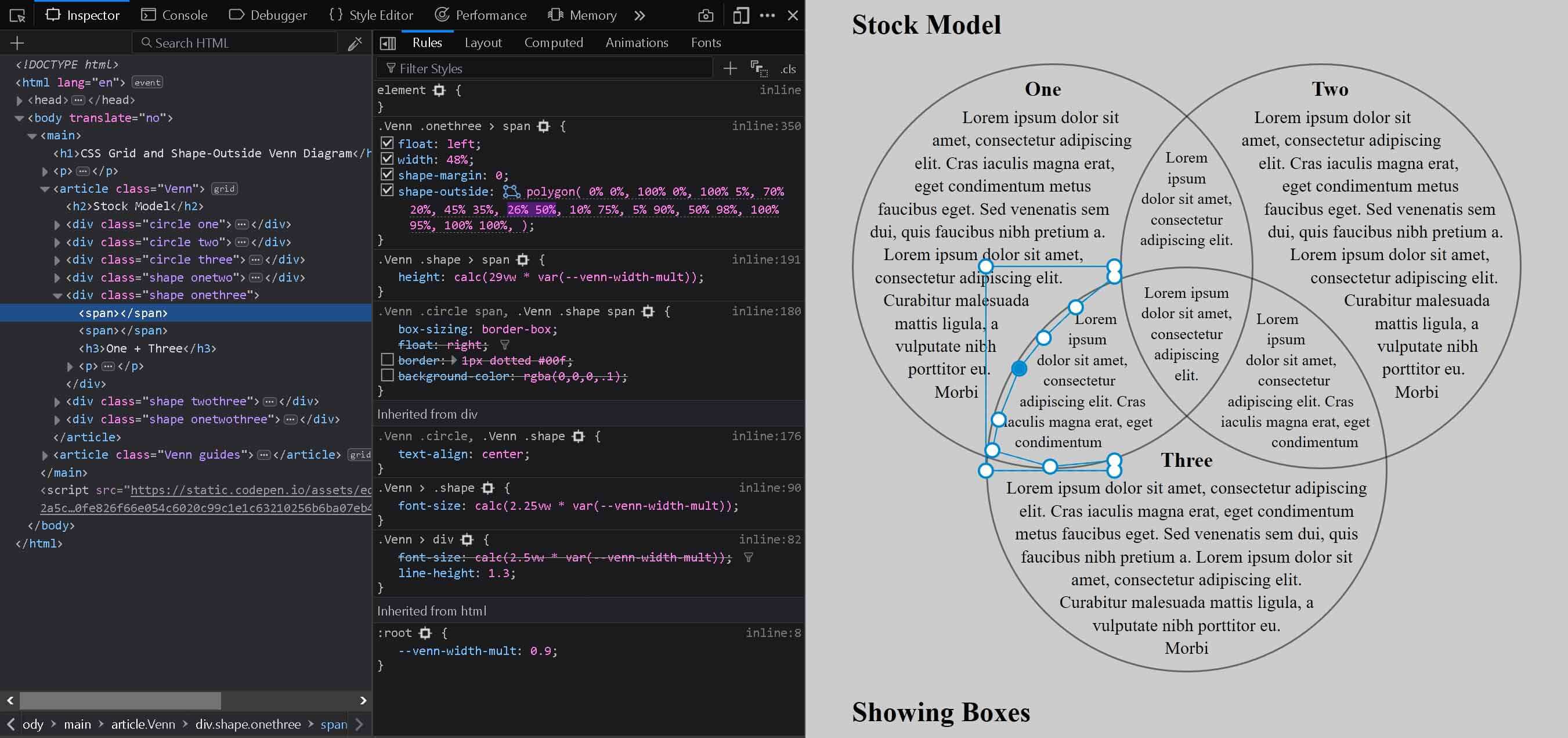Click the create new node plus icon

(x=17, y=42)
